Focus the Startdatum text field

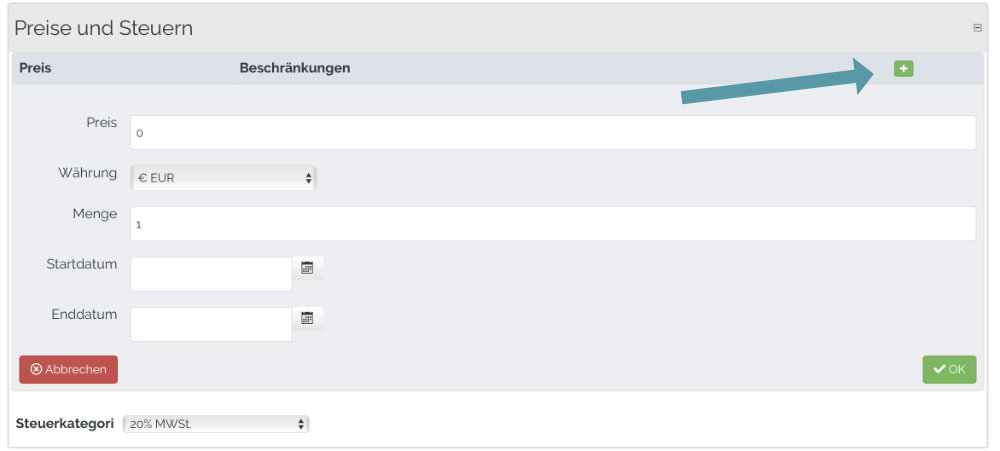click(x=211, y=274)
